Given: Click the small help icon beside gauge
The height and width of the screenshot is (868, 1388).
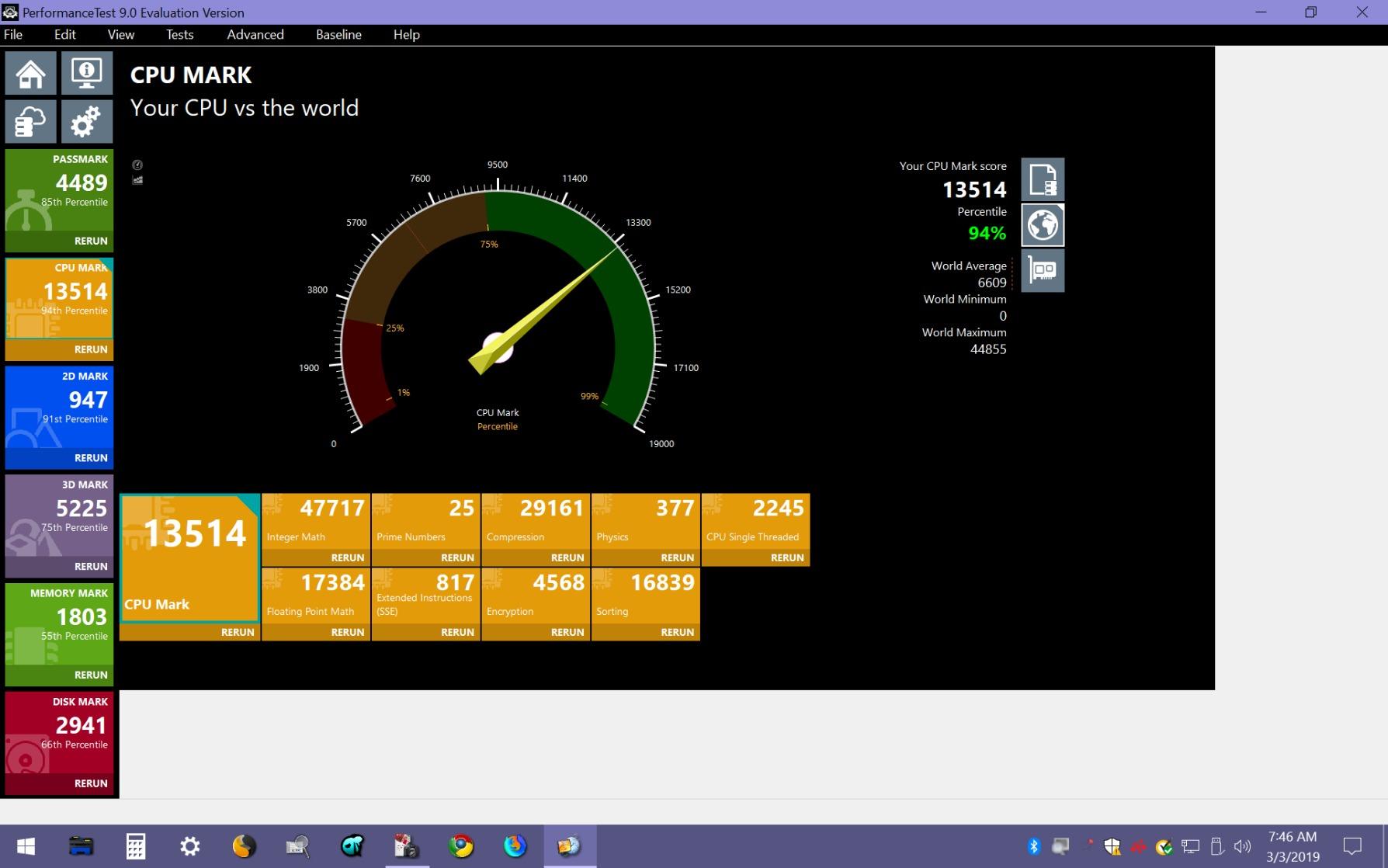Looking at the screenshot, I should [137, 165].
